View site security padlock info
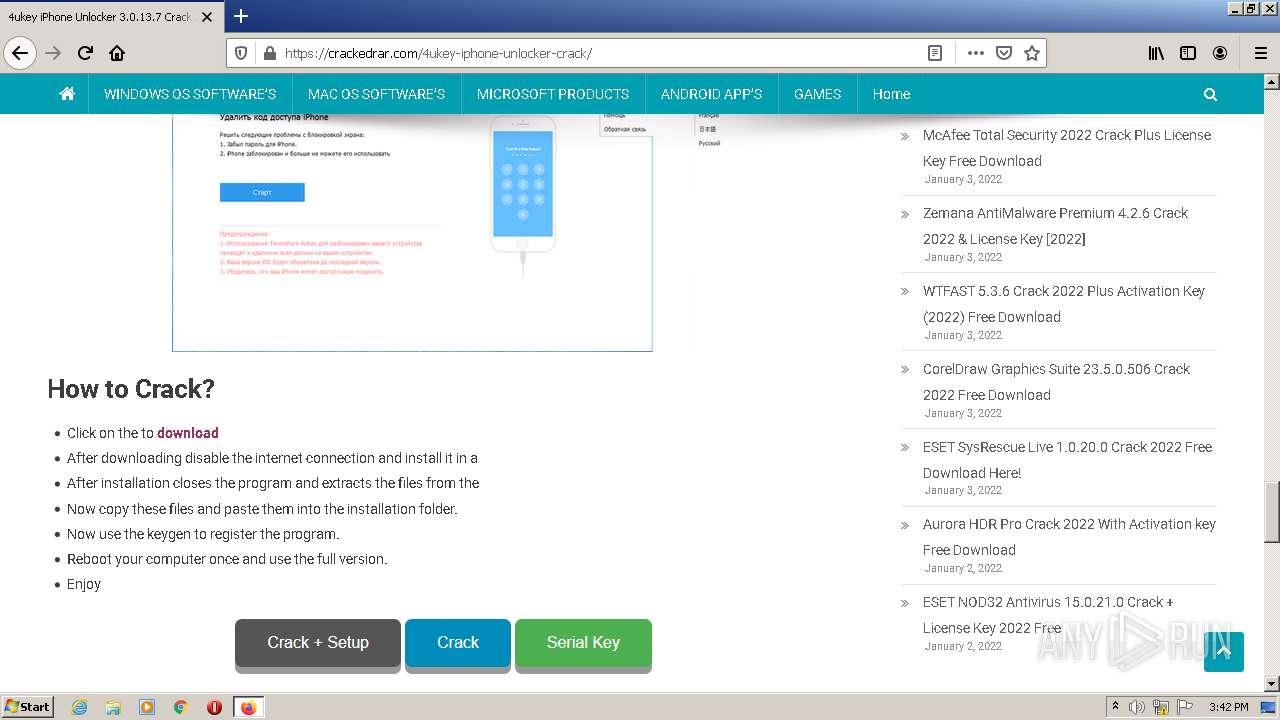This screenshot has height=720, width=1280. point(268,53)
